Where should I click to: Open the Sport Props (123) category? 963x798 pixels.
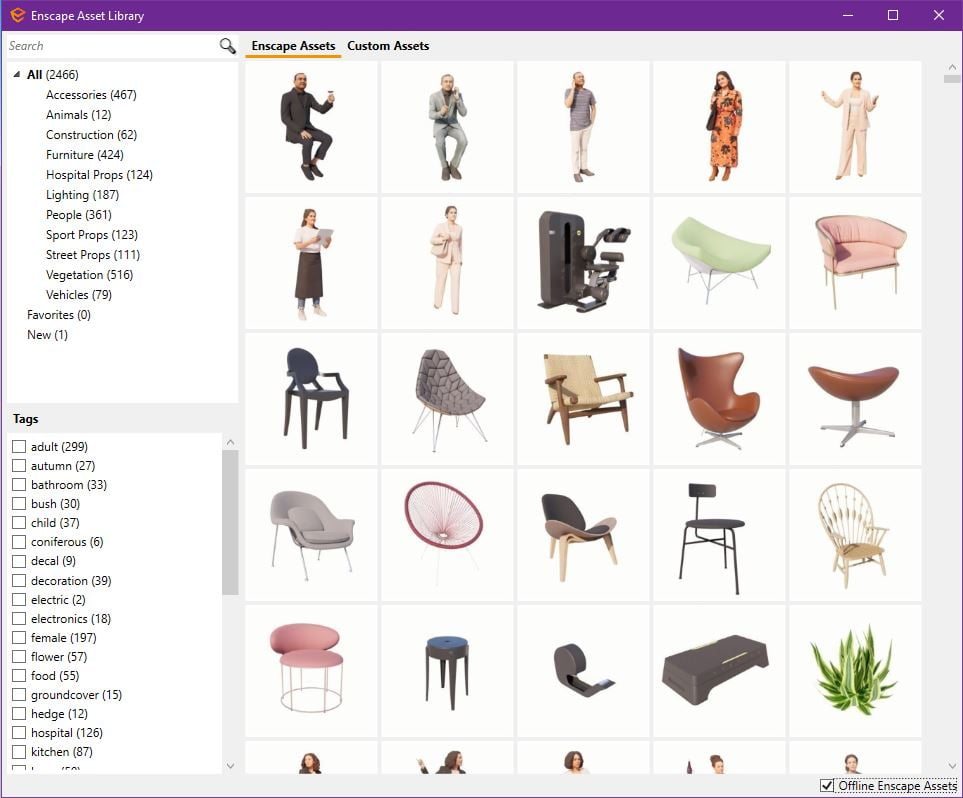coord(92,235)
